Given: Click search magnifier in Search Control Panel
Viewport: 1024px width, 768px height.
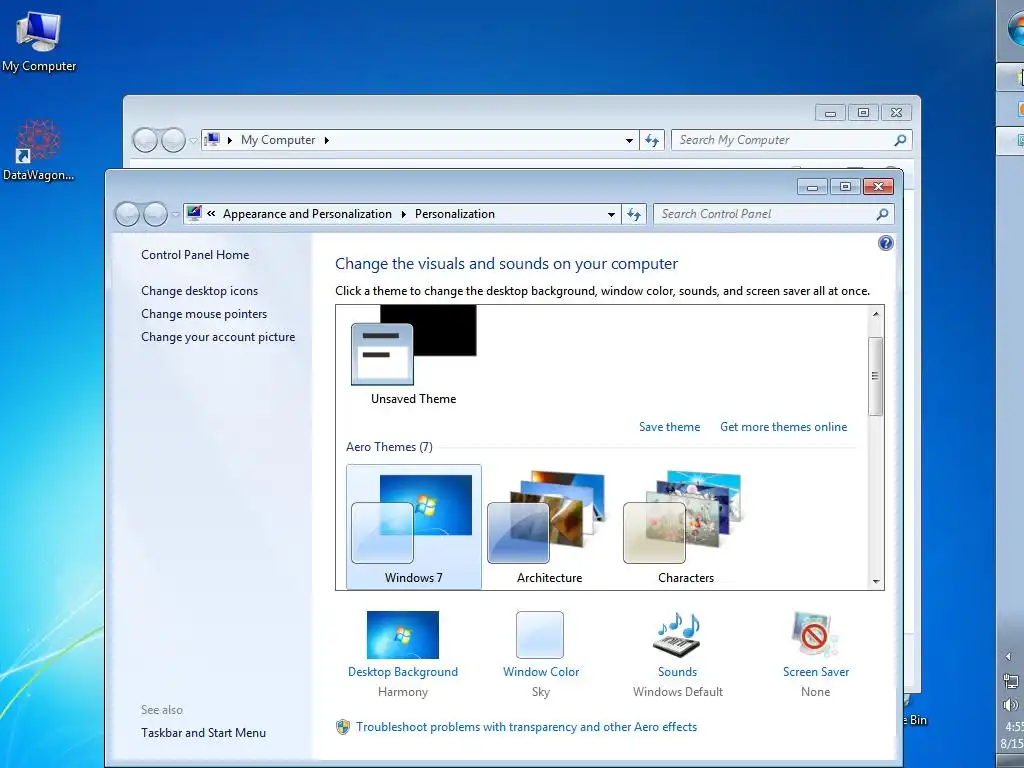Looking at the screenshot, I should [x=882, y=214].
